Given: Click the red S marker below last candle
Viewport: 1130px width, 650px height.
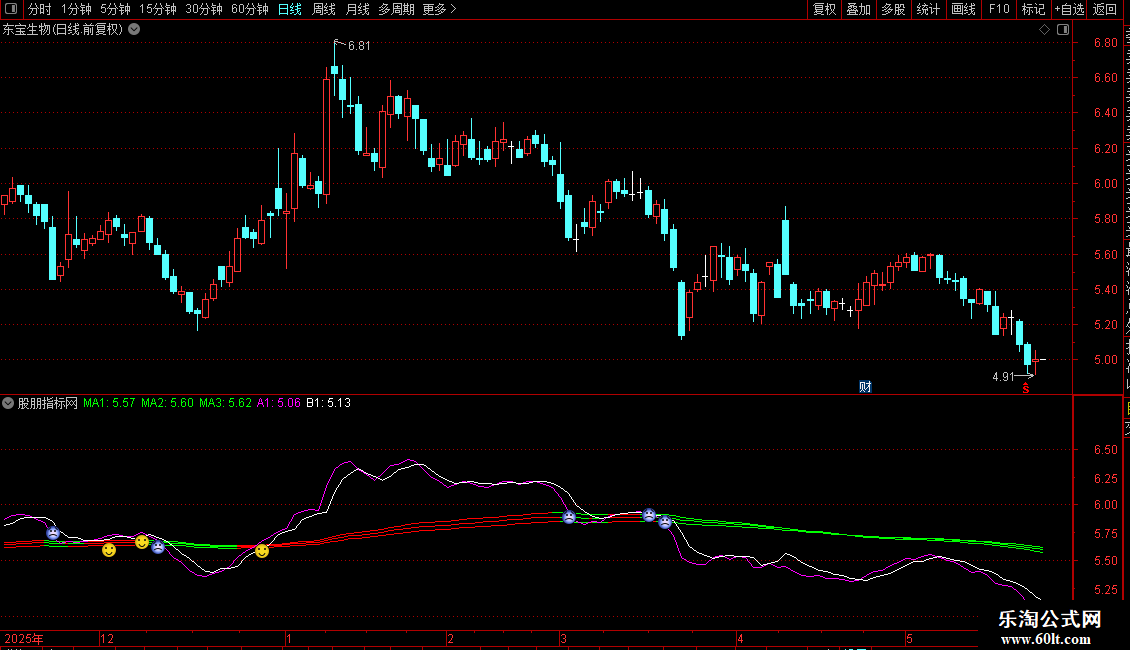Looking at the screenshot, I should tap(1026, 388).
